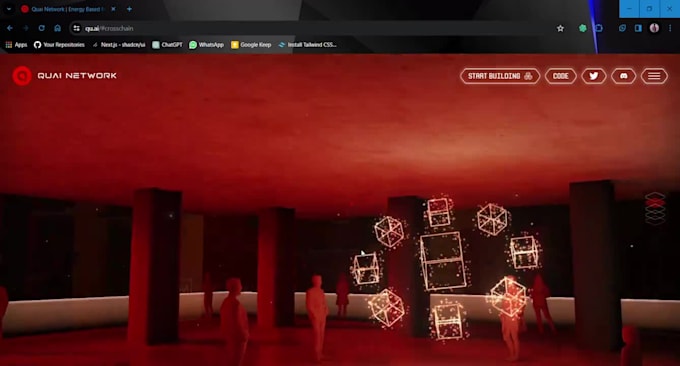This screenshot has width=680, height=366.
Task: Close the Quai Network tab
Action: point(113,9)
